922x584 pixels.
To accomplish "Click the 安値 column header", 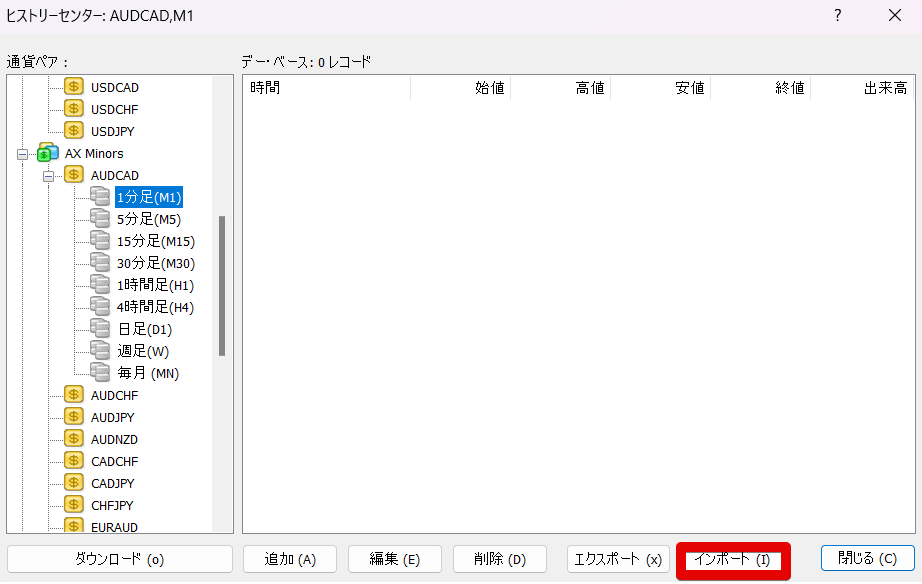I will (x=660, y=88).
